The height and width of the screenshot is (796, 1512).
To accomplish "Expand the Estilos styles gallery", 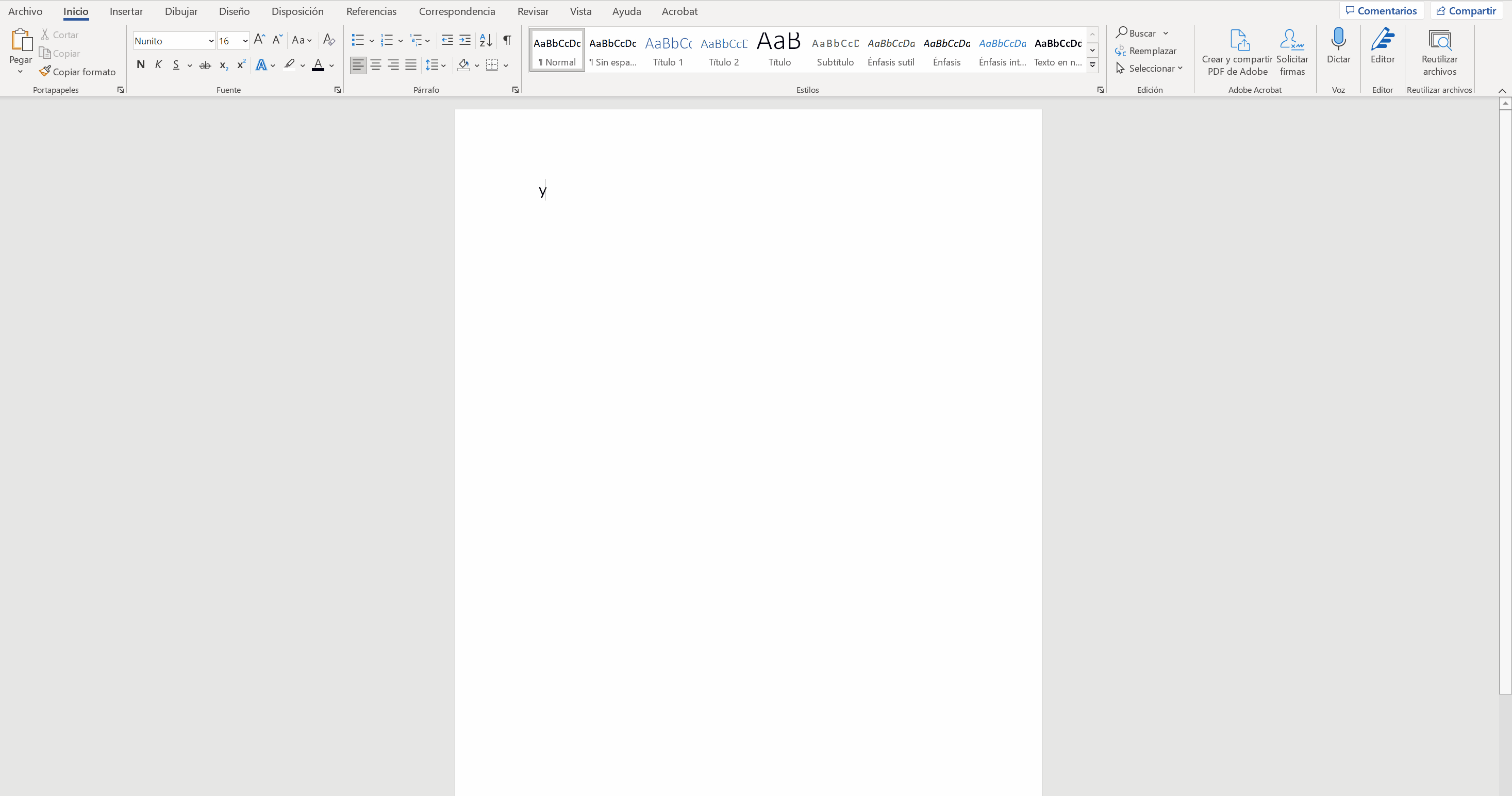I will [1093, 68].
